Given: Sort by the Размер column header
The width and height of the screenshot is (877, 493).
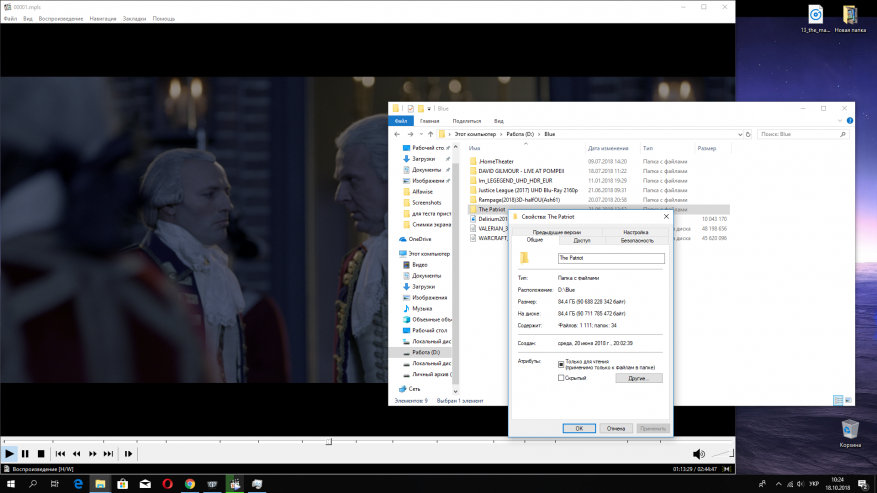Looking at the screenshot, I should tap(707, 148).
